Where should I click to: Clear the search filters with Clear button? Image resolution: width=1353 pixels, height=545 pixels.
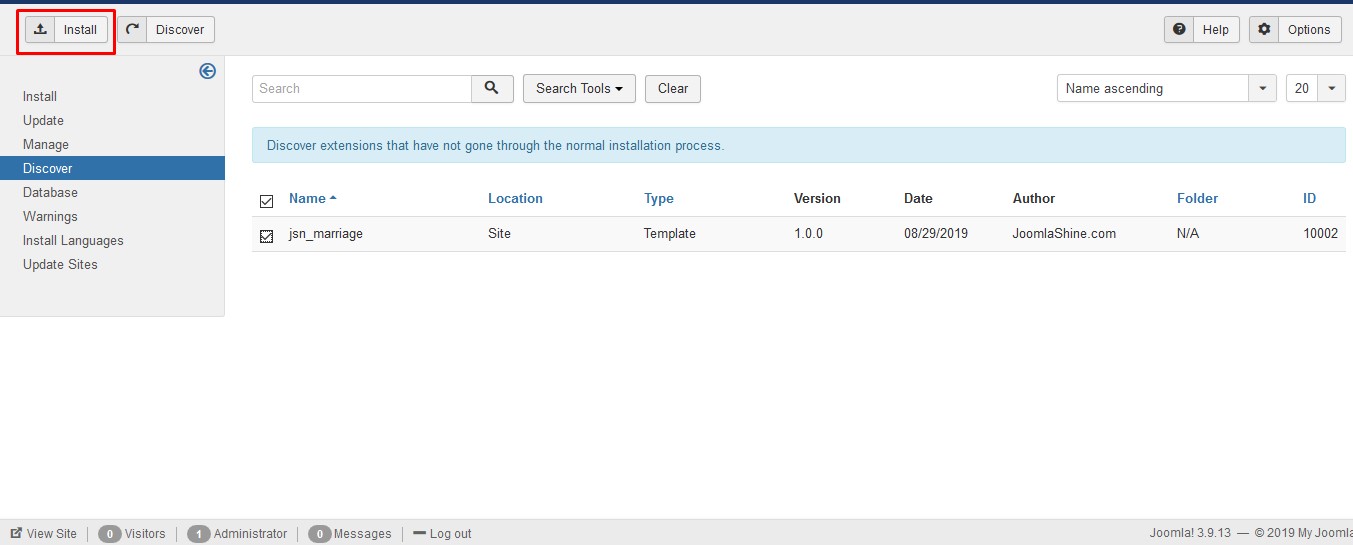click(673, 88)
